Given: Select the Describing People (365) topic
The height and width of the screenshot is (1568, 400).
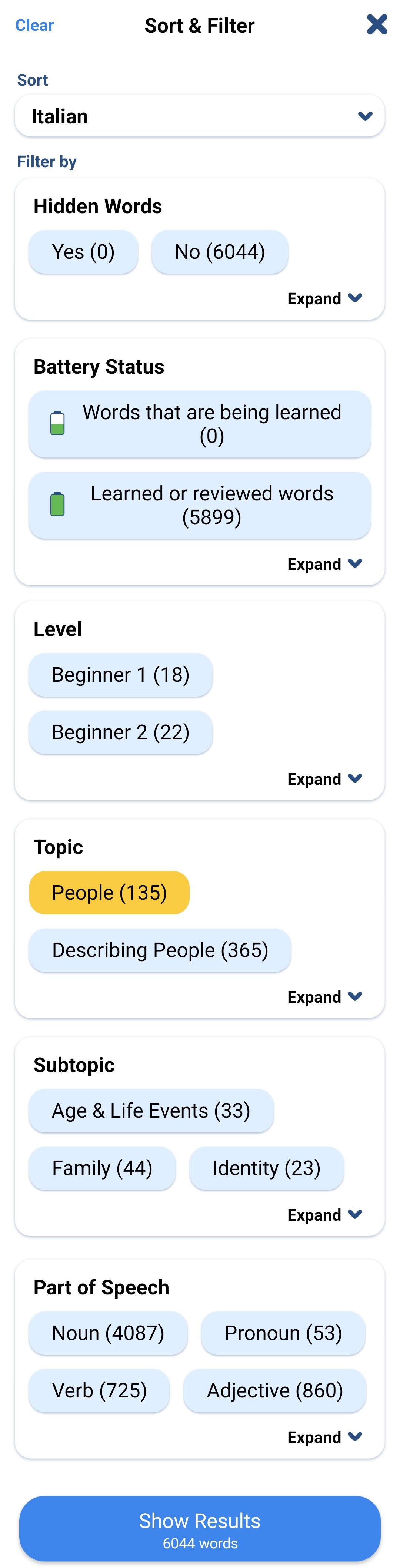Looking at the screenshot, I should pyautogui.click(x=160, y=950).
